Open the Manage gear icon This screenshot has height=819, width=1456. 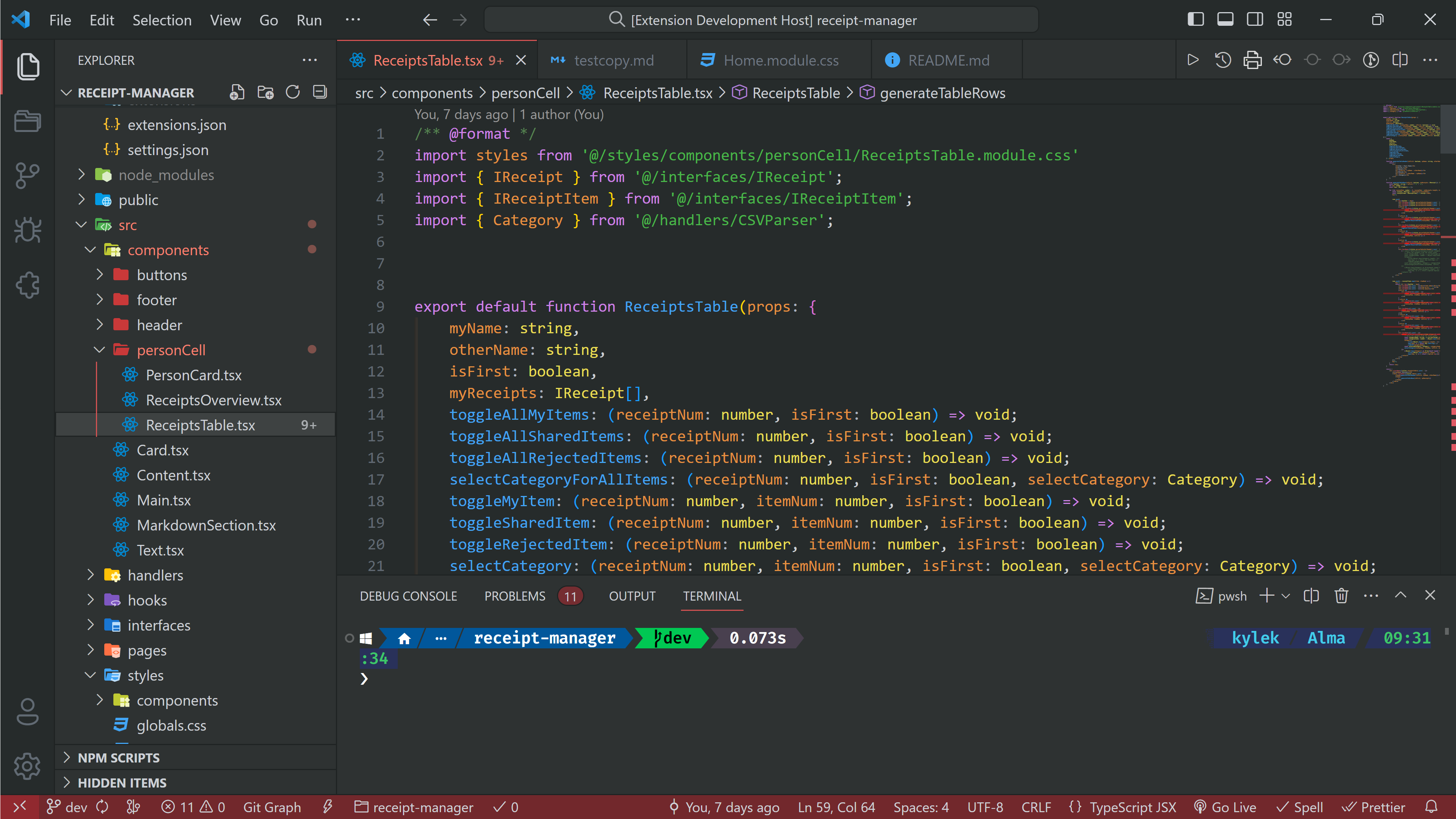click(x=28, y=766)
